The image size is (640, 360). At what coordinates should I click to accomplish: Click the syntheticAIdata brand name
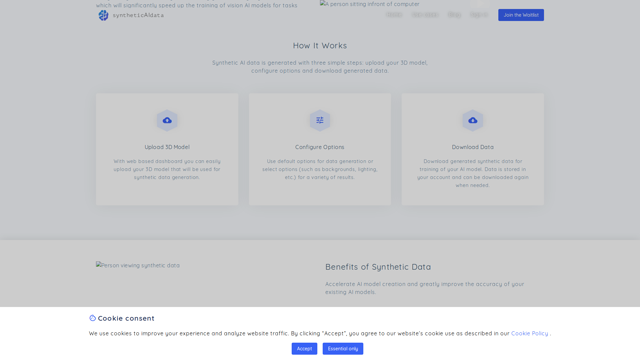coord(138,15)
